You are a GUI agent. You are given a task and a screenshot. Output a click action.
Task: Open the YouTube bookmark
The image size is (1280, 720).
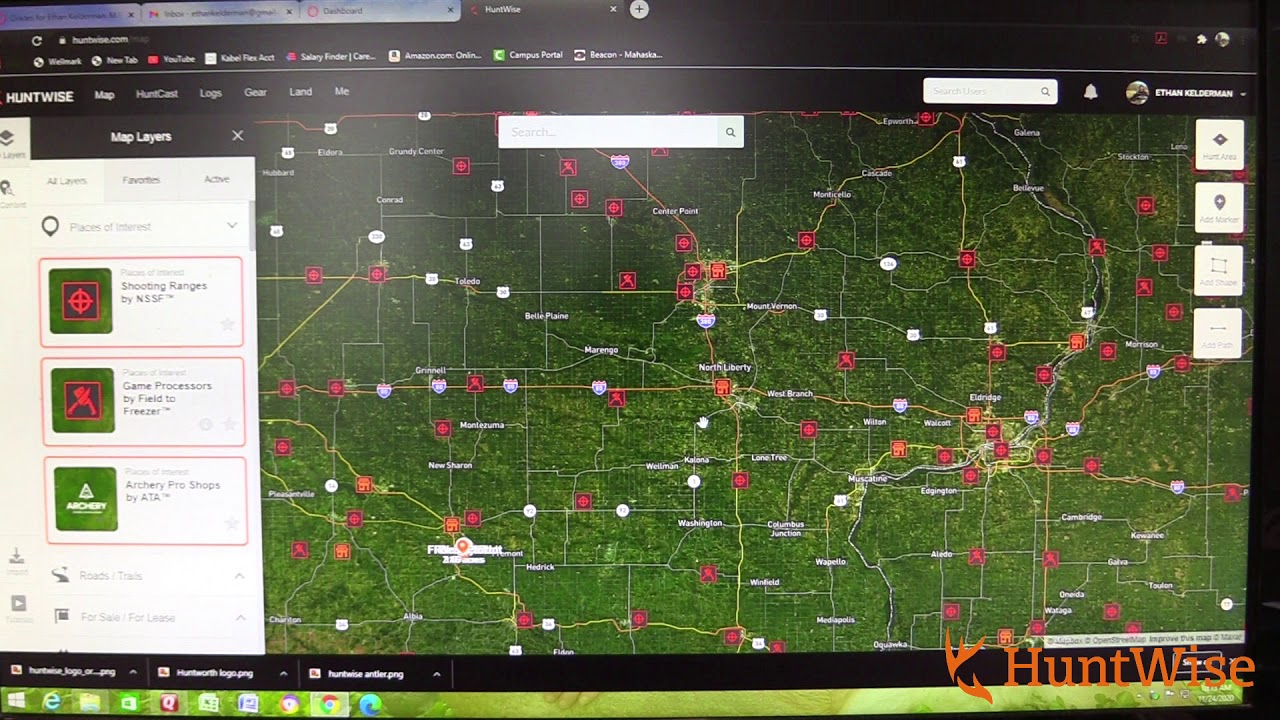(x=171, y=60)
